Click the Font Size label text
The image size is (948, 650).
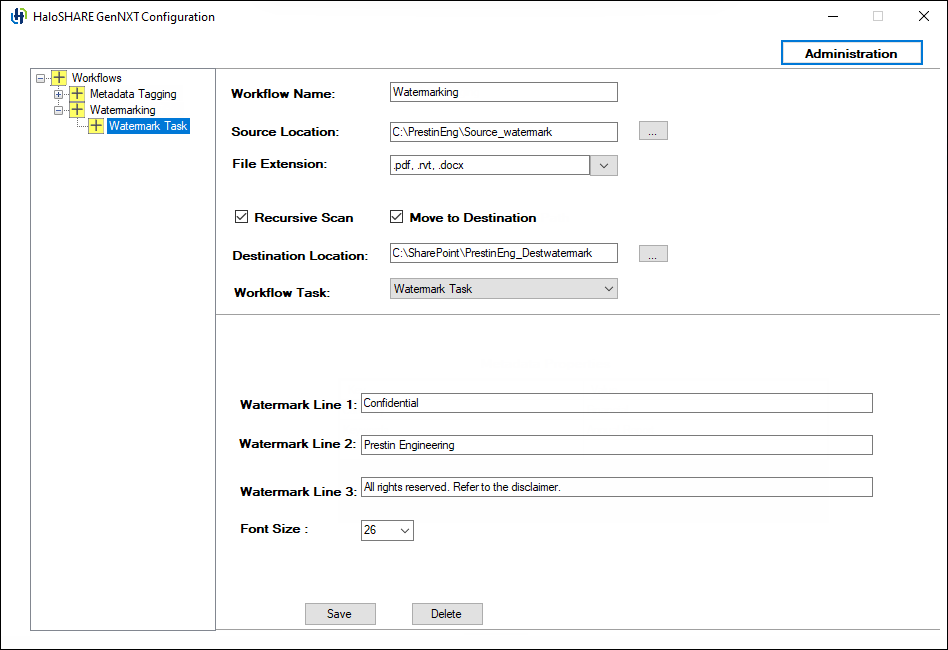pyautogui.click(x=274, y=528)
